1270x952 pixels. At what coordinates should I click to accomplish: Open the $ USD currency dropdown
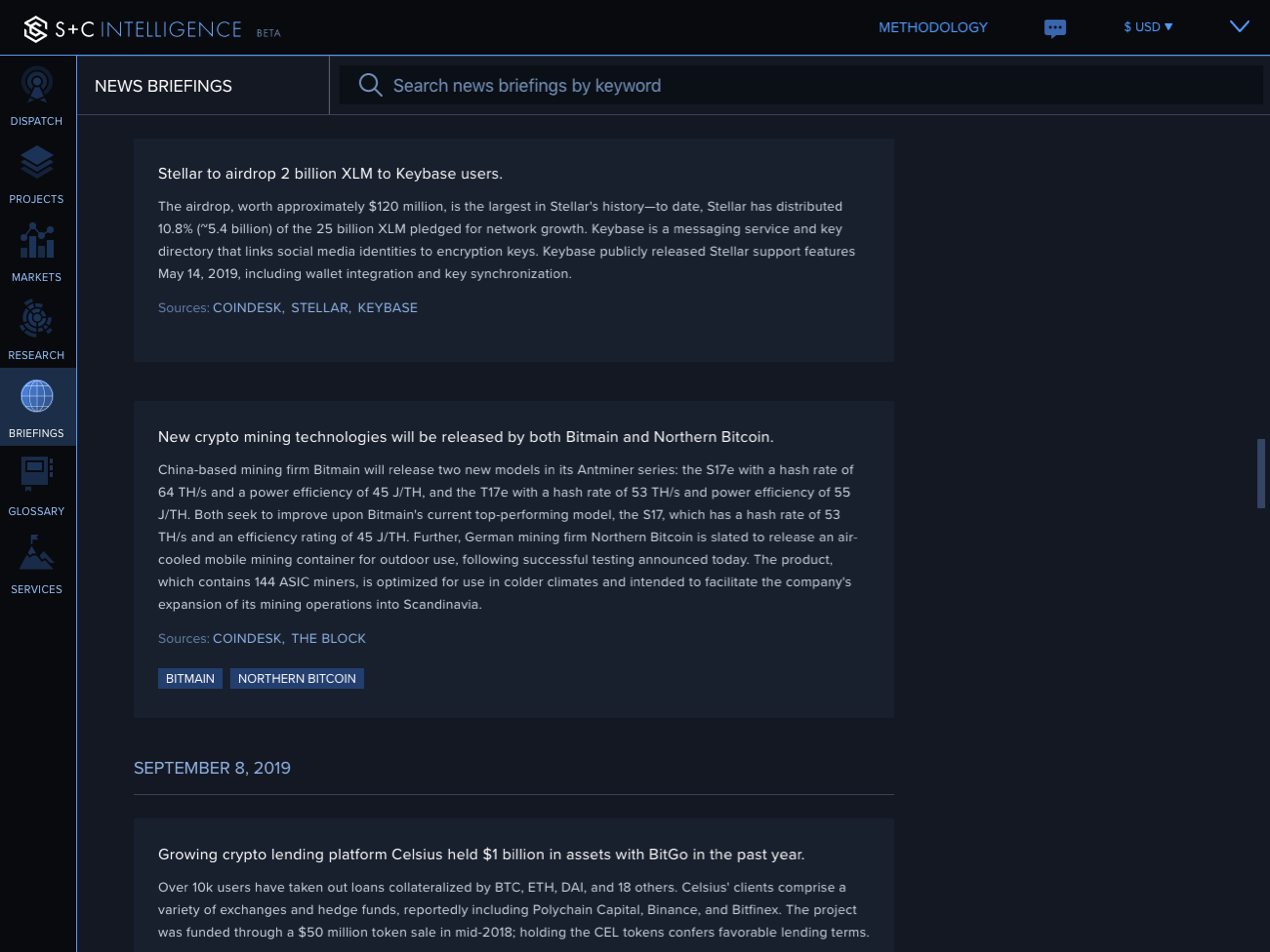tap(1148, 27)
